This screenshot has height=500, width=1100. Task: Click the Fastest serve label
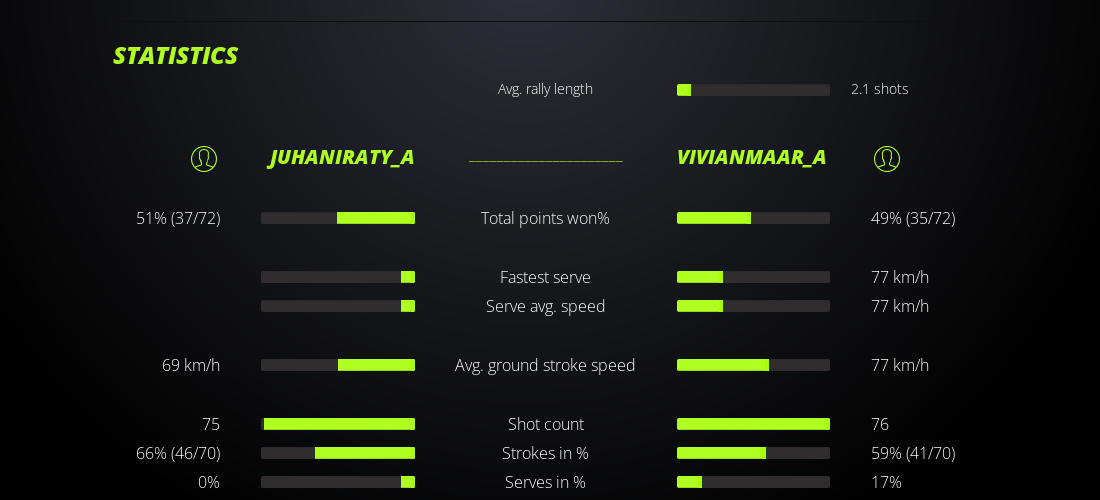[x=545, y=277]
